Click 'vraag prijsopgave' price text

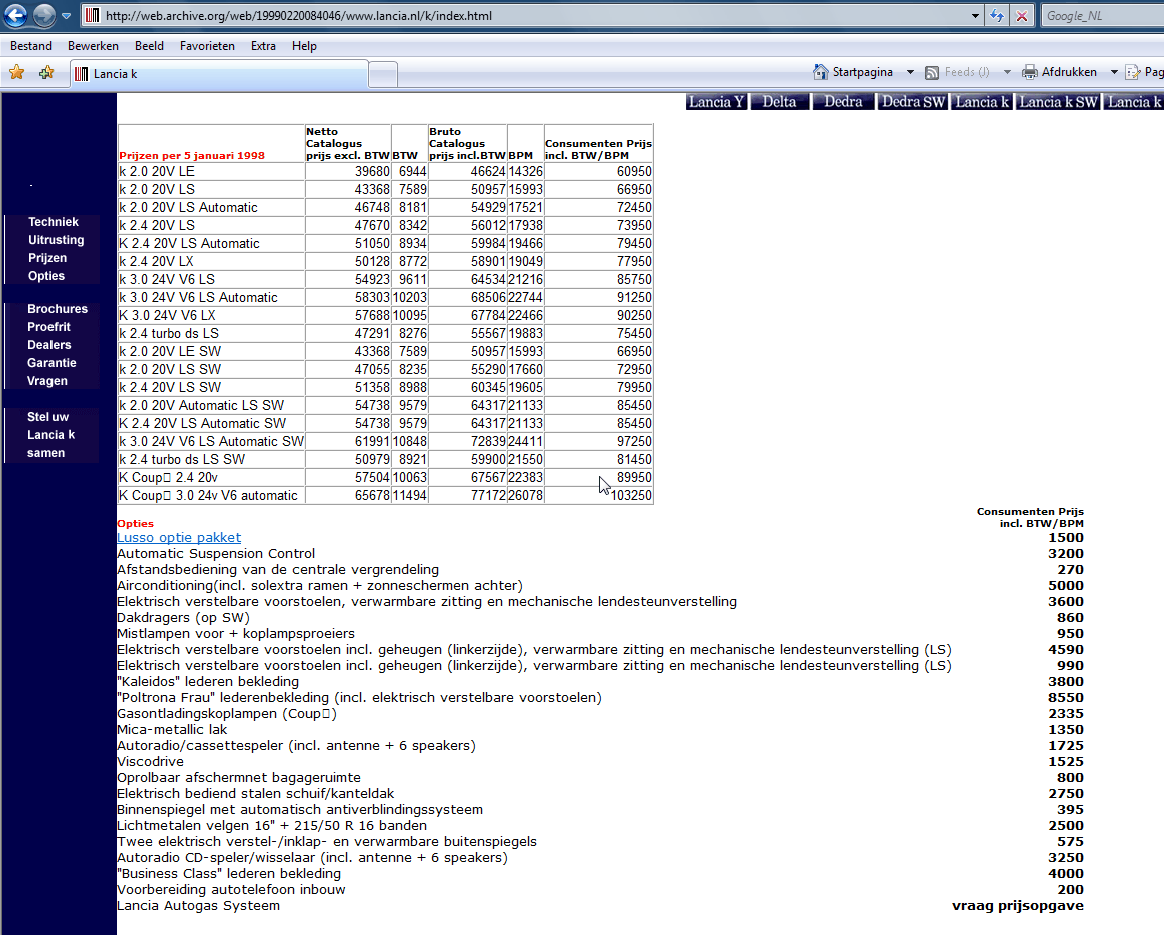click(x=1018, y=905)
